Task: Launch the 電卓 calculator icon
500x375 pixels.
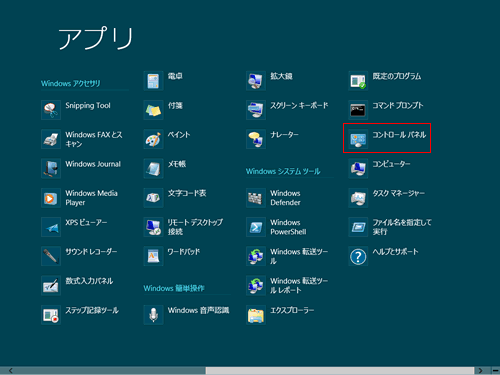Action: [153, 81]
